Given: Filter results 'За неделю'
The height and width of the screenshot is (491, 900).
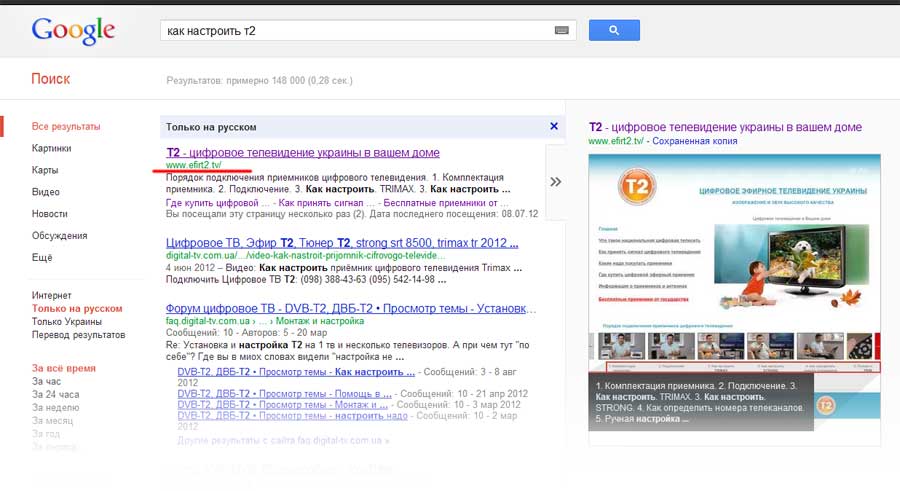Looking at the screenshot, I should (56, 408).
